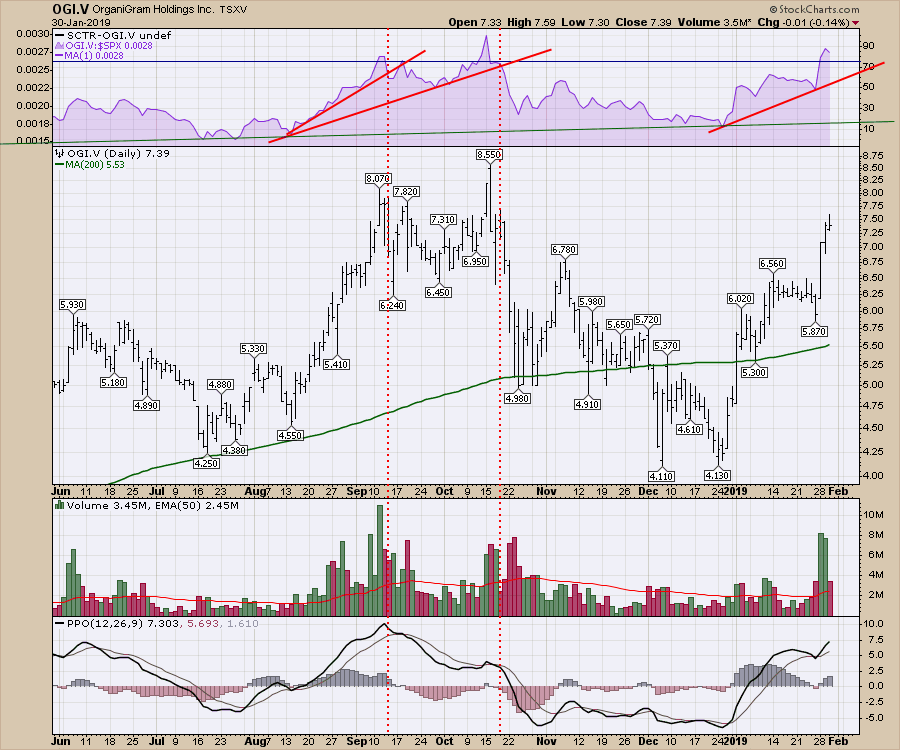Screen dimensions: 900x750
Task: Click the 7.820 price label
Action: [406, 192]
